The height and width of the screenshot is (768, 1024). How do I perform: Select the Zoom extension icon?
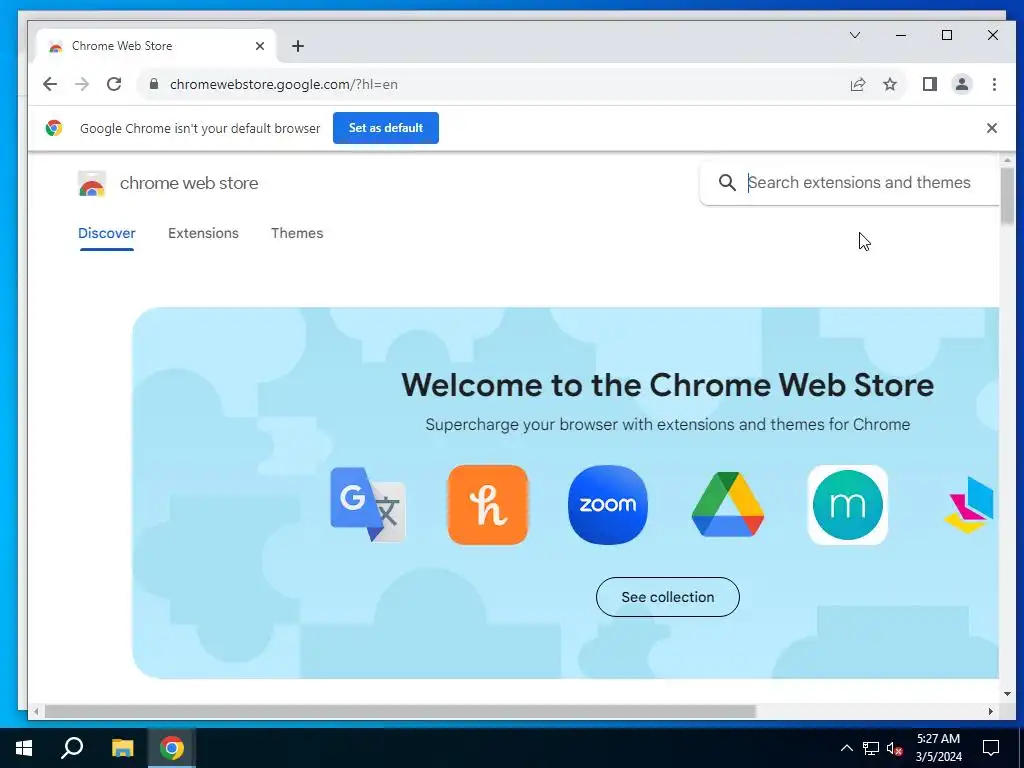click(608, 505)
